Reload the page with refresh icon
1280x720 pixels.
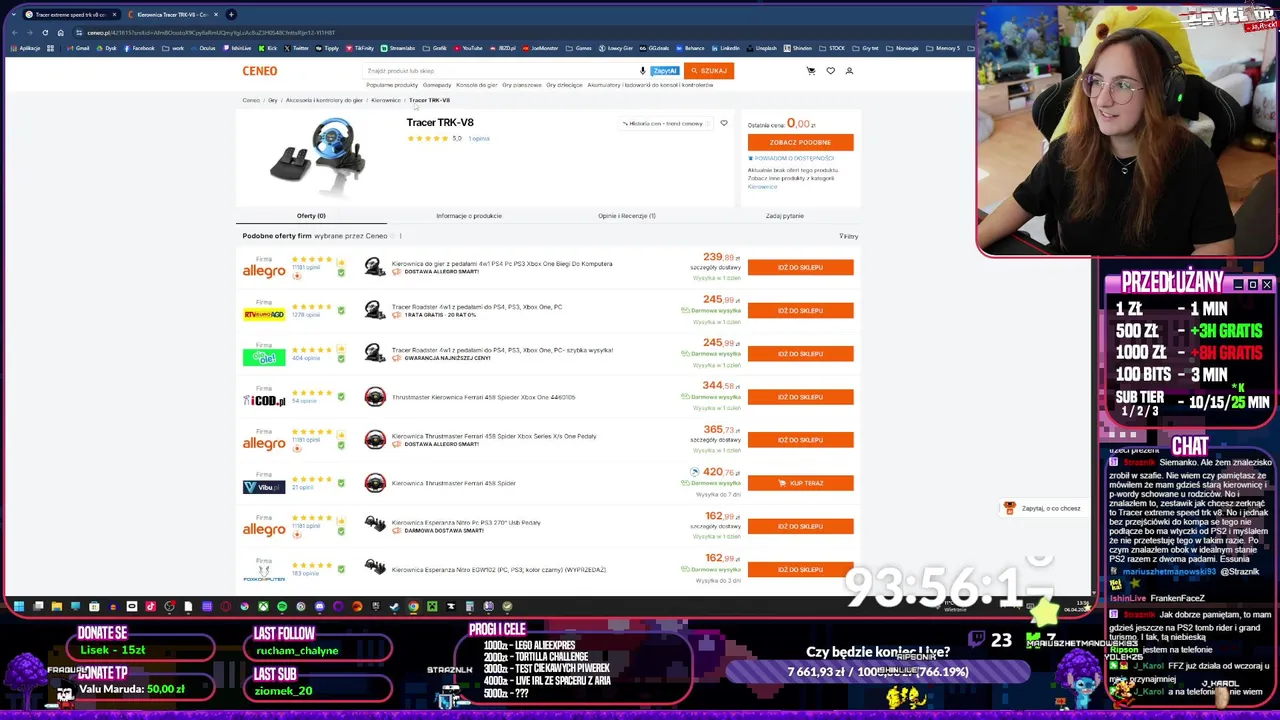pyautogui.click(x=45, y=32)
